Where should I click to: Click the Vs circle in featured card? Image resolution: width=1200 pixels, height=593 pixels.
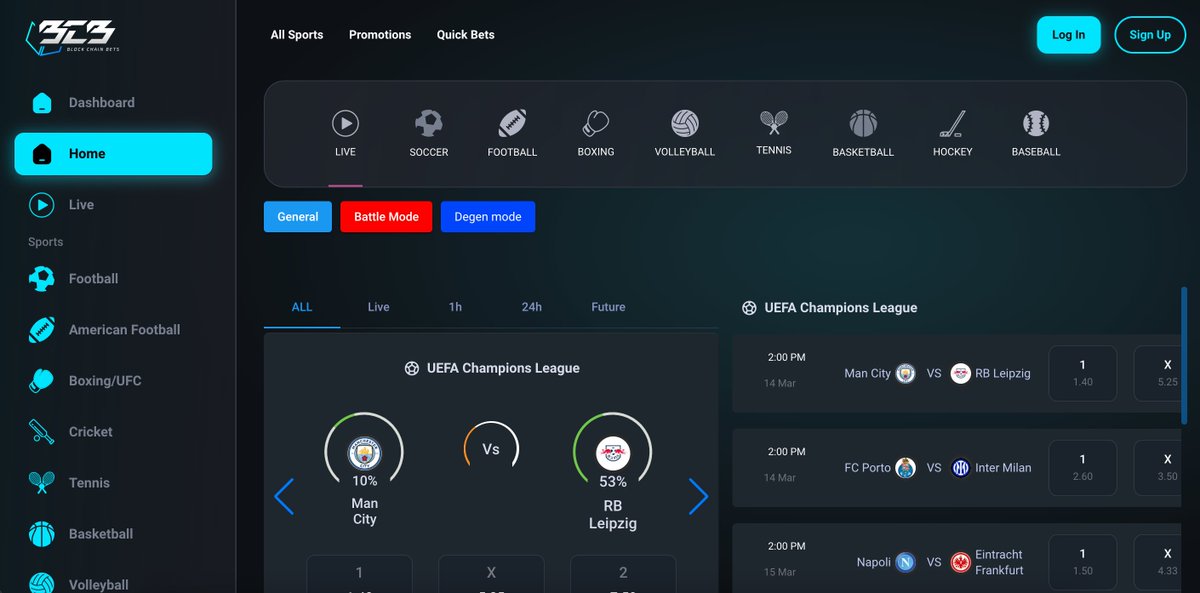coord(490,449)
